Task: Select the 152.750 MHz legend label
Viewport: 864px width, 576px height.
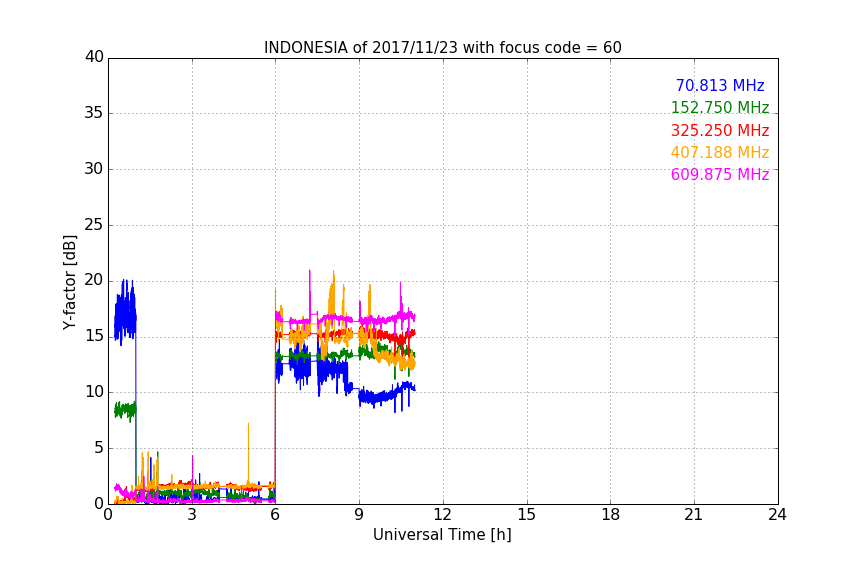Action: [720, 107]
